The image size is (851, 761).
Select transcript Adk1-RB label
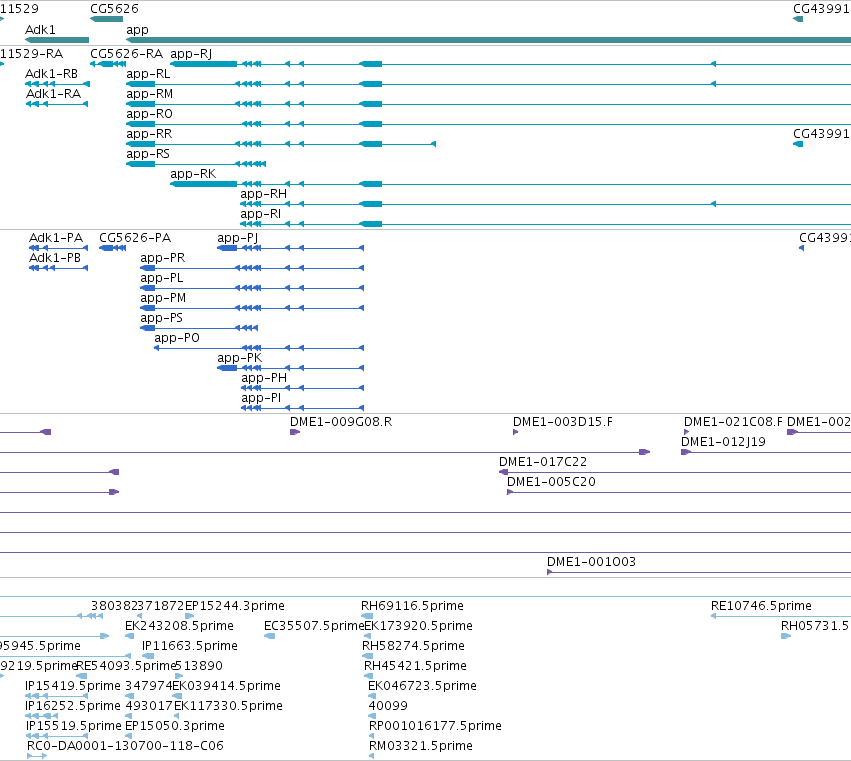pyautogui.click(x=52, y=73)
